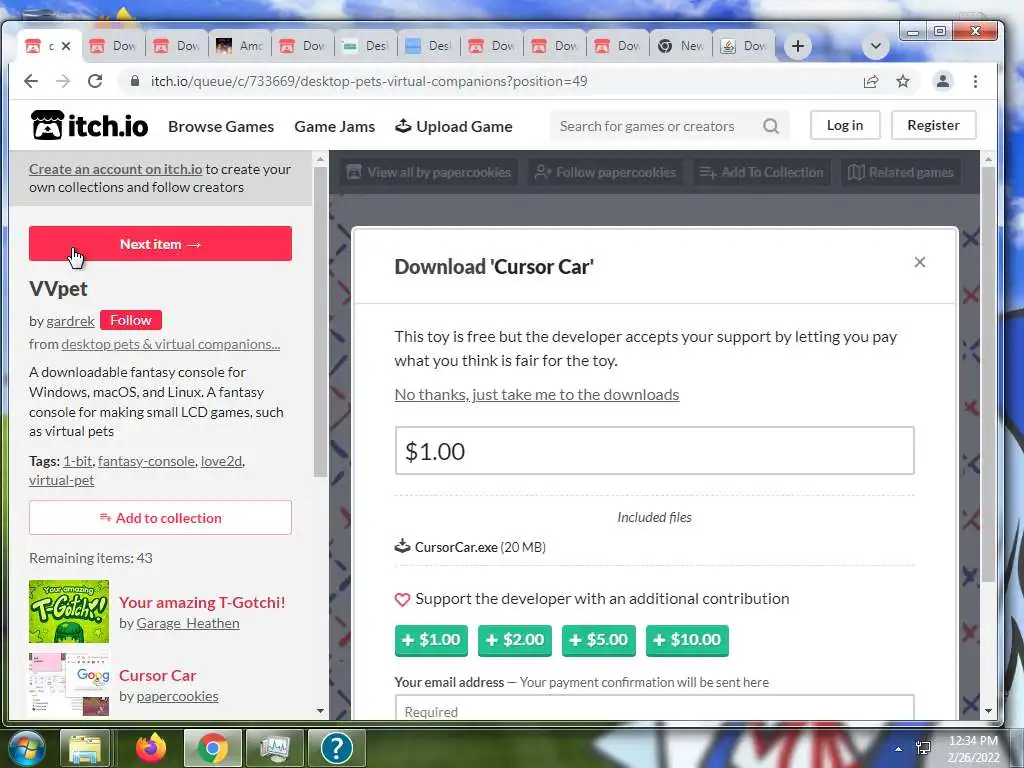Viewport: 1024px width, 768px height.
Task: Open the share page icon in address bar
Action: tap(871, 81)
